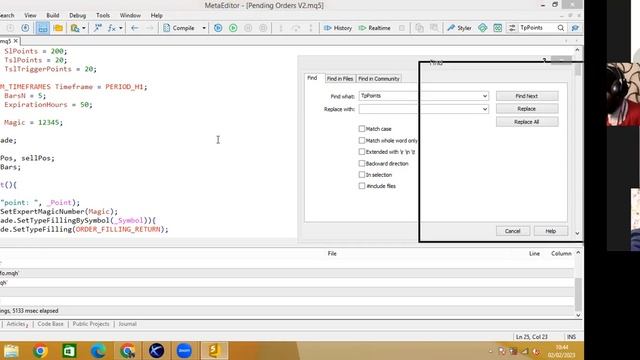Image resolution: width=640 pixels, height=360 pixels.
Task: Enable Match whole word only
Action: (362, 140)
